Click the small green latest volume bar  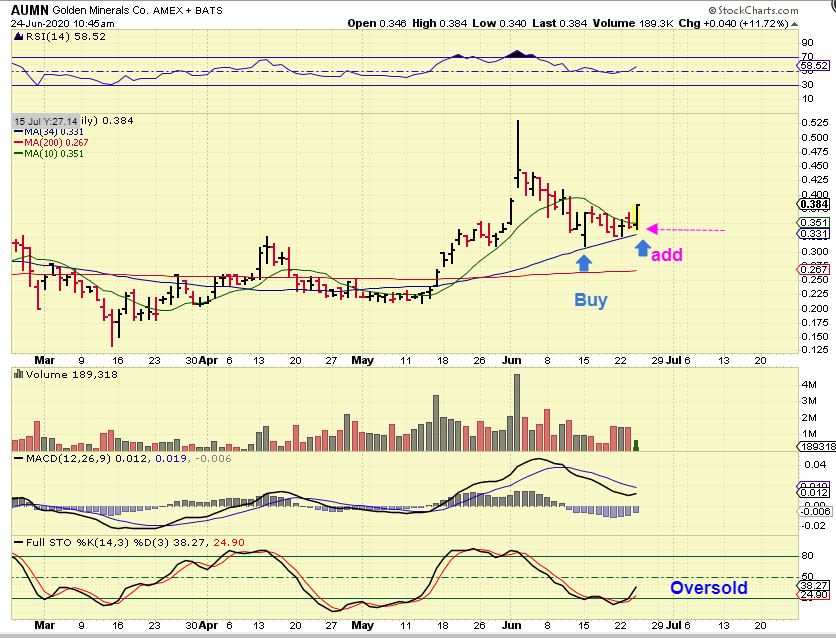636,446
